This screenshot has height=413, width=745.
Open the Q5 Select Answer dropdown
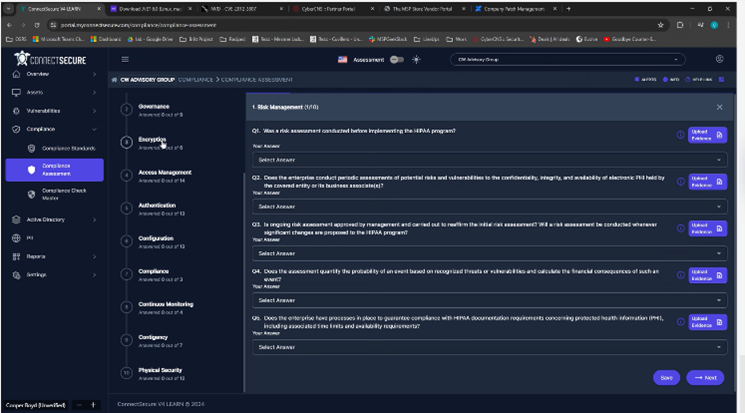pos(489,347)
